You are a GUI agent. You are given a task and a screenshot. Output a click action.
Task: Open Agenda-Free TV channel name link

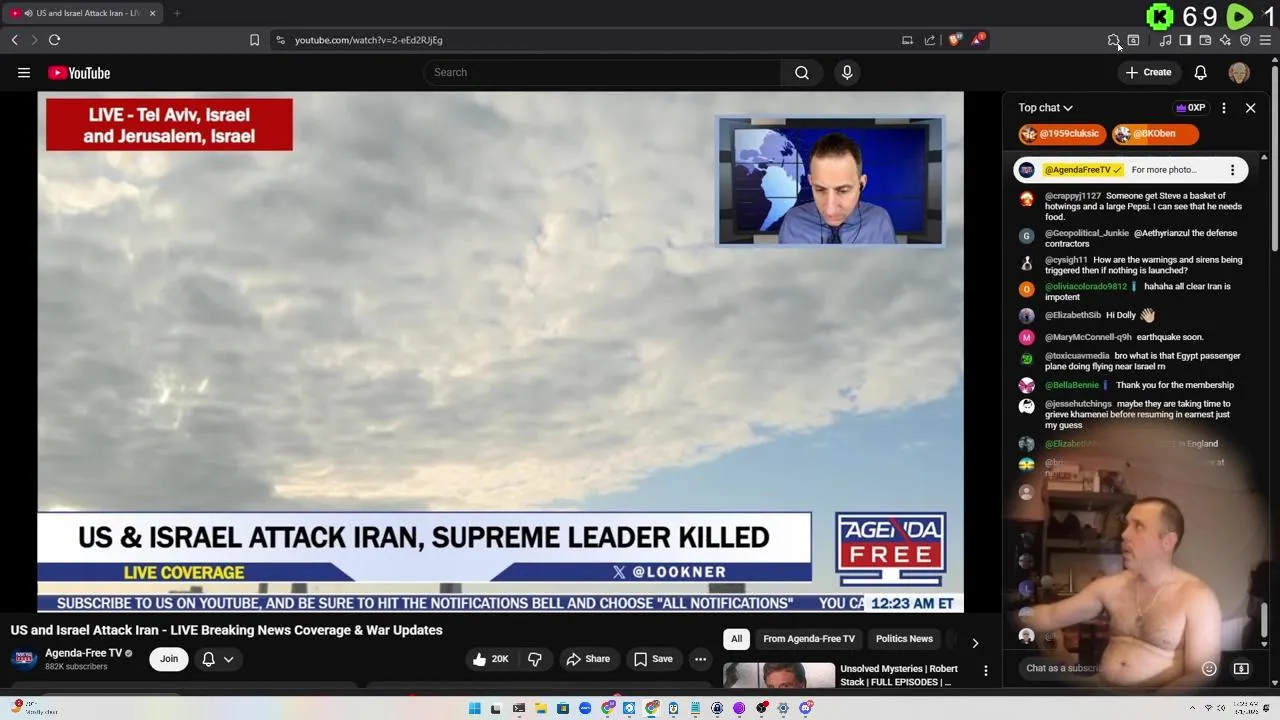83,653
